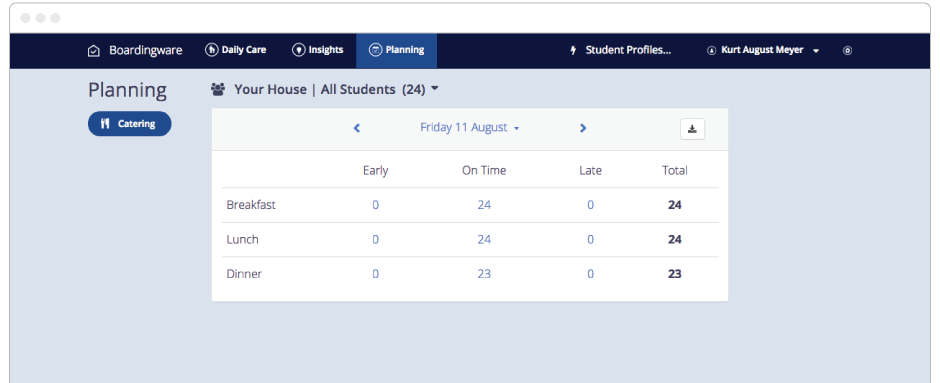940x383 pixels.
Task: Click the Boardingware home logo icon
Action: (94, 51)
